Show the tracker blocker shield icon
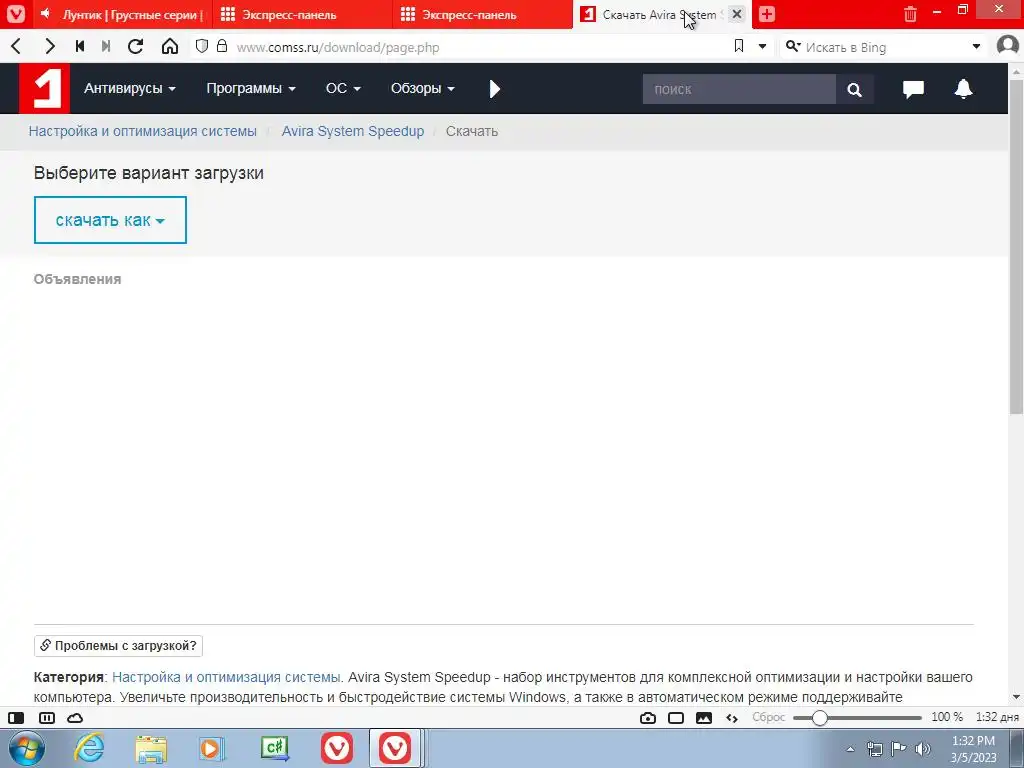The width and height of the screenshot is (1024, 768). 202,46
